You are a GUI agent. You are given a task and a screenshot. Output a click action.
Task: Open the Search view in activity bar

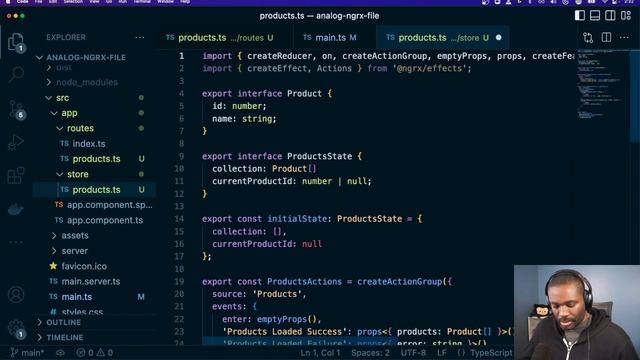pos(16,74)
